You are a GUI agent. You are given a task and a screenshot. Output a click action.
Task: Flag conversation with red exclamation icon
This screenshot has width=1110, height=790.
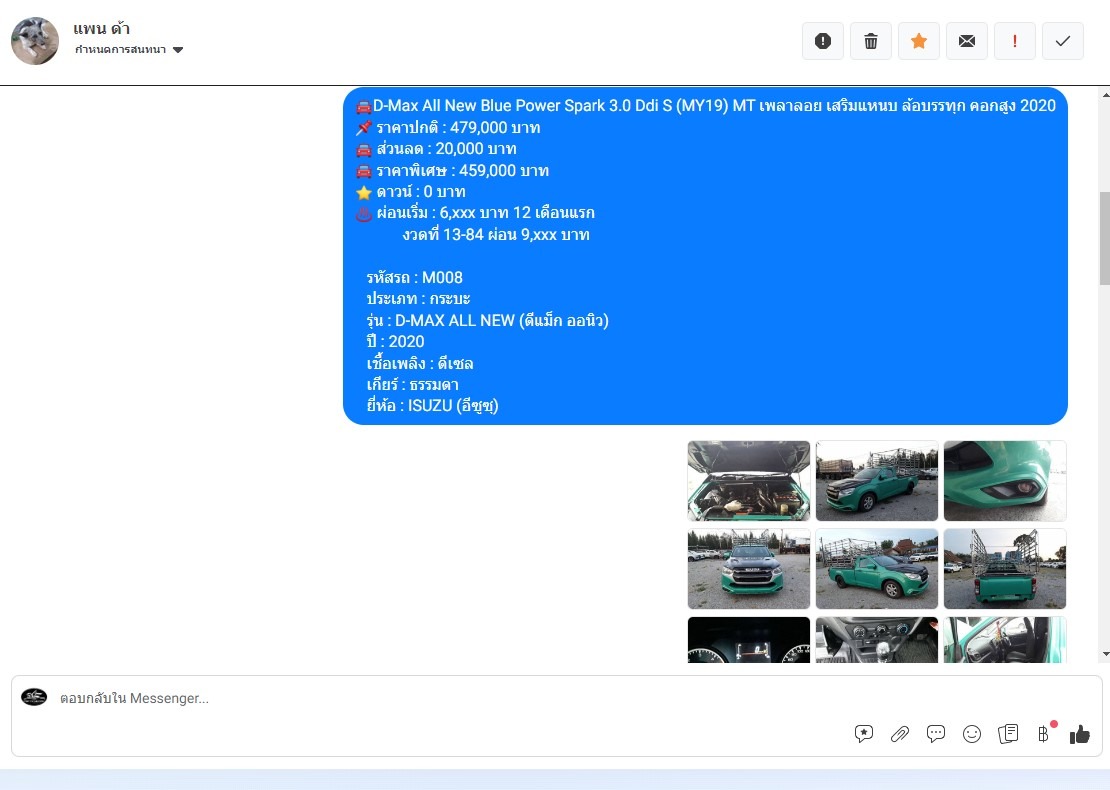1015,41
